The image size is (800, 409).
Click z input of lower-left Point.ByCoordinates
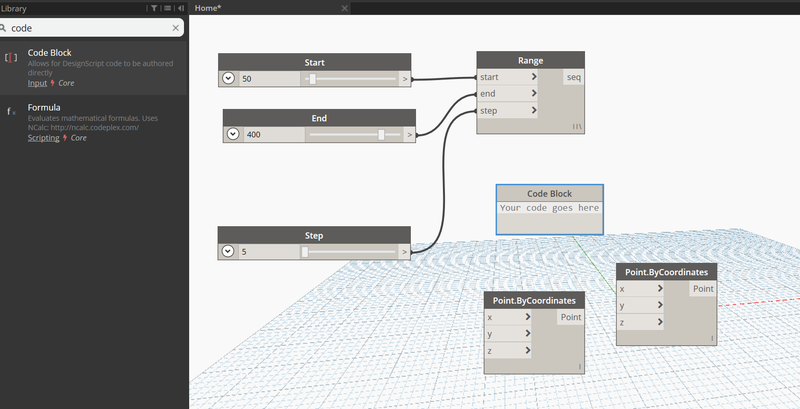click(508, 351)
